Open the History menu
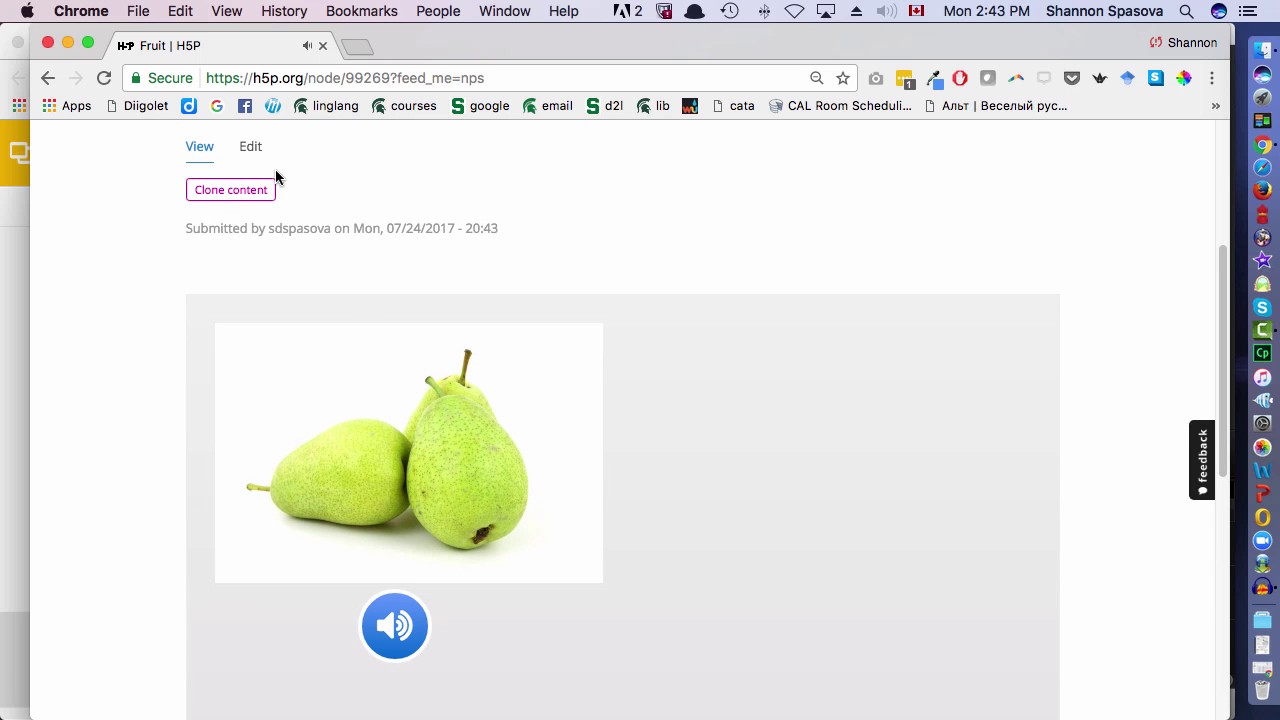1280x720 pixels. (x=284, y=11)
